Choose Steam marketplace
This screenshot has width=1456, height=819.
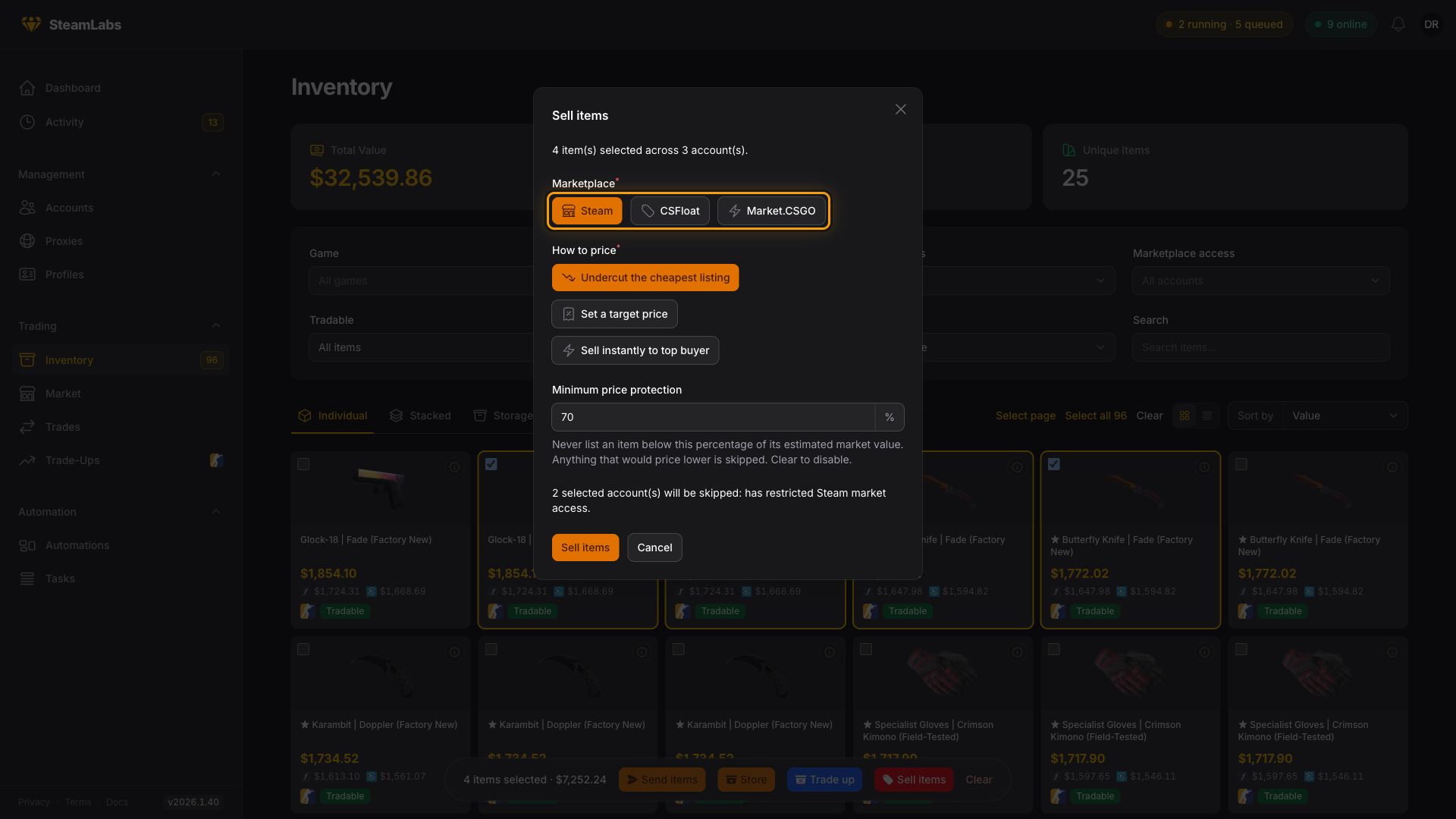coord(587,211)
